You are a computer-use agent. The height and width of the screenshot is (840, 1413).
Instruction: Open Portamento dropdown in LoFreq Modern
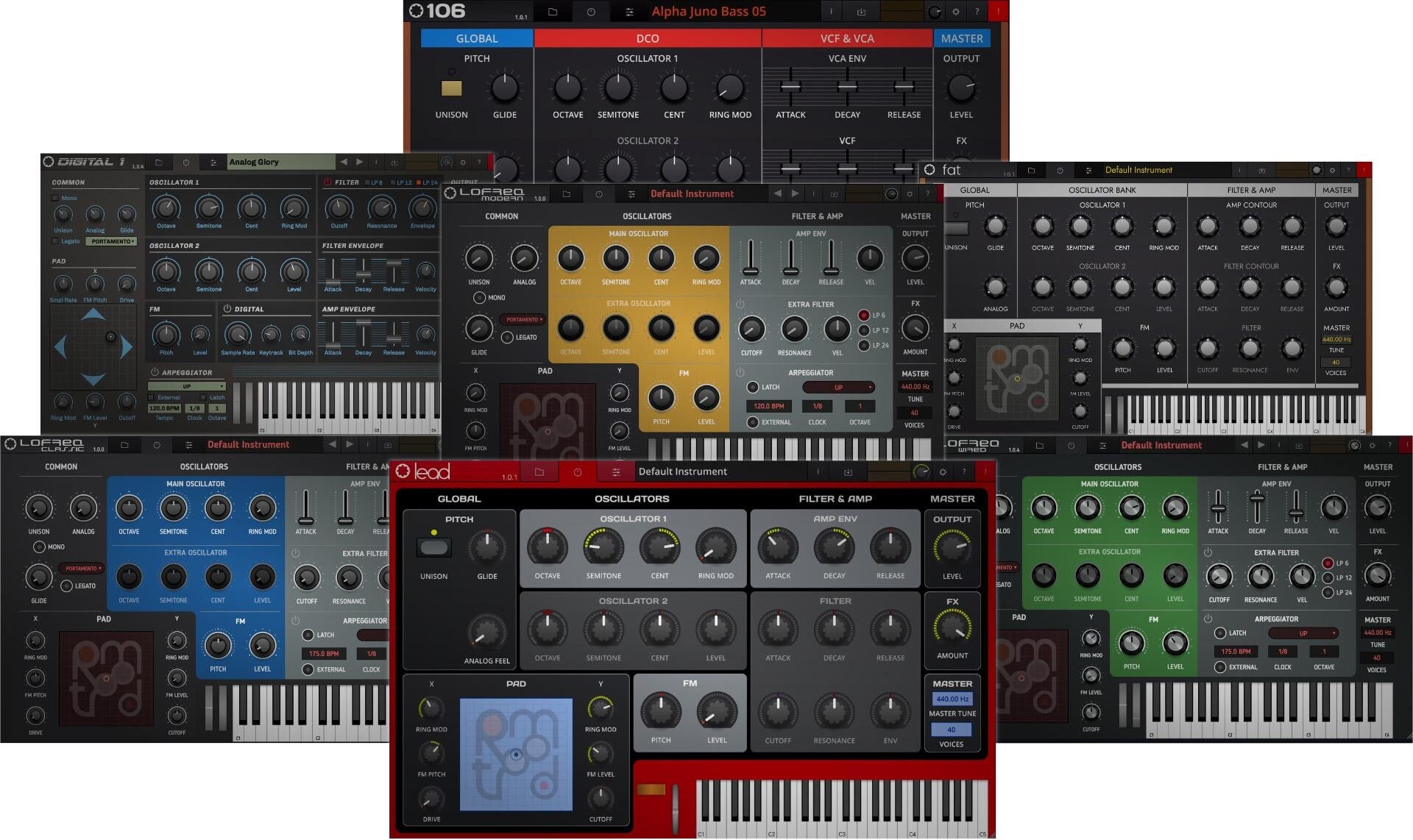(x=523, y=319)
